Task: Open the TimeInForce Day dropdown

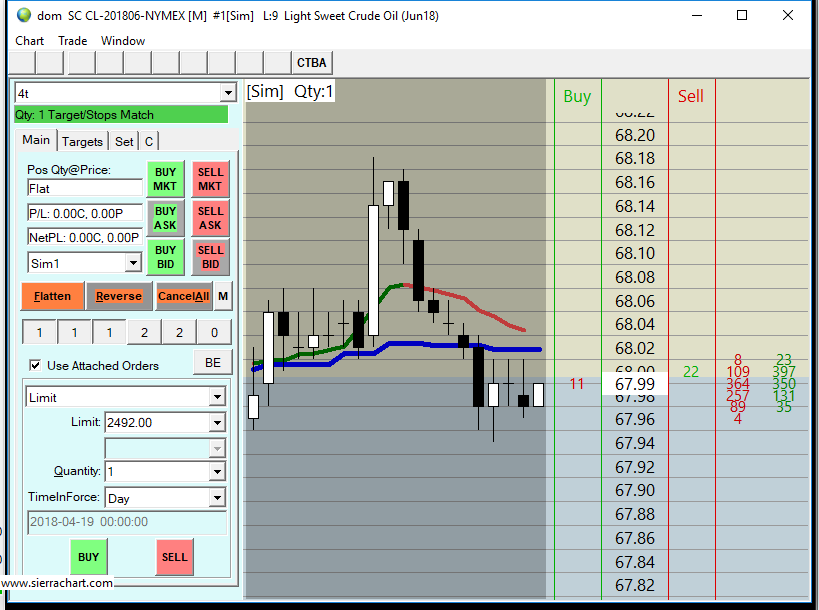Action: pyautogui.click(x=217, y=498)
